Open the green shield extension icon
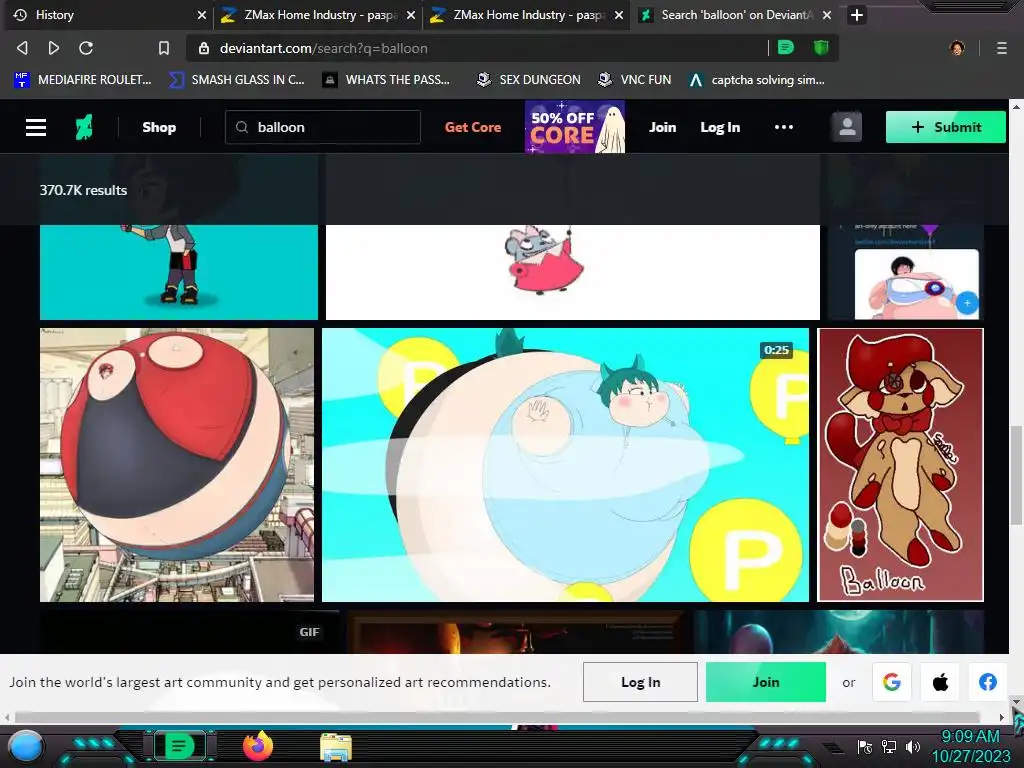This screenshot has height=768, width=1024. 821,47
